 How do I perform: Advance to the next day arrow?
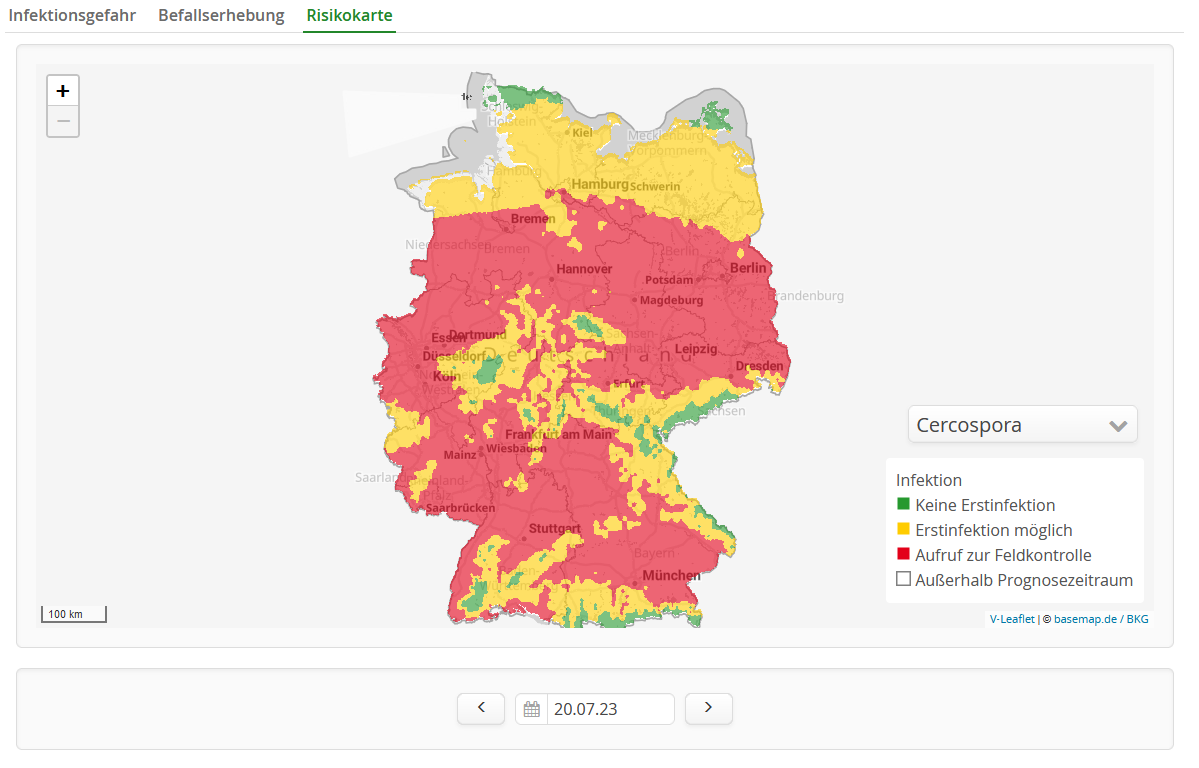point(709,708)
